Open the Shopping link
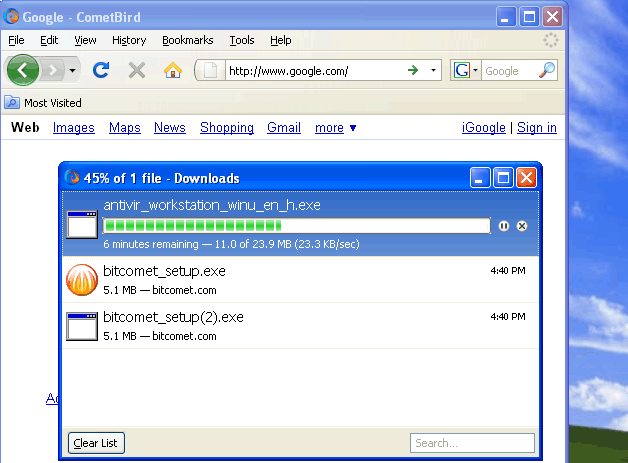628x463 pixels. (x=227, y=127)
